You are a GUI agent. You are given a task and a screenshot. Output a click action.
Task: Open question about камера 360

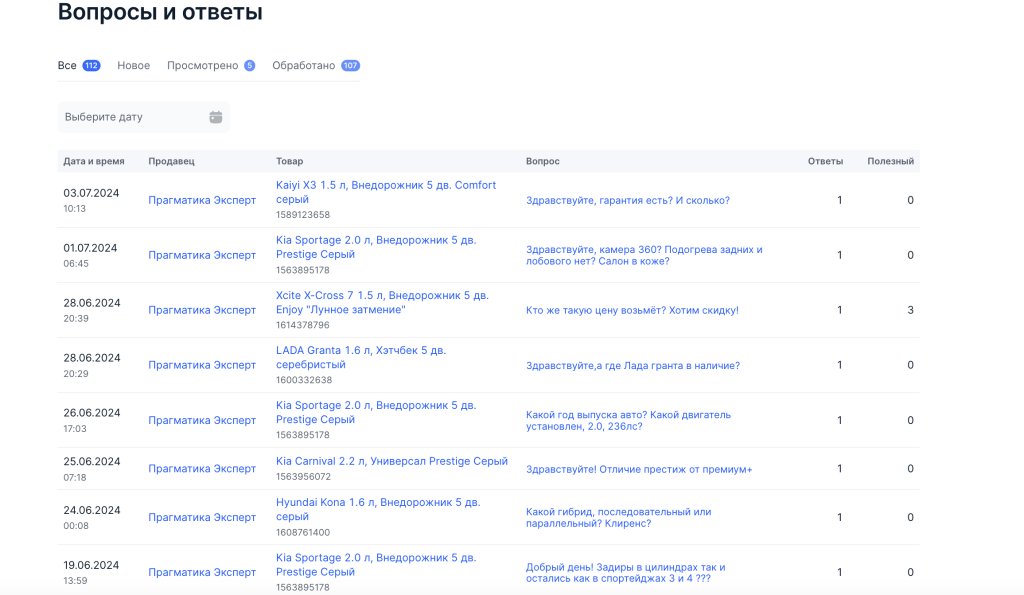(644, 255)
